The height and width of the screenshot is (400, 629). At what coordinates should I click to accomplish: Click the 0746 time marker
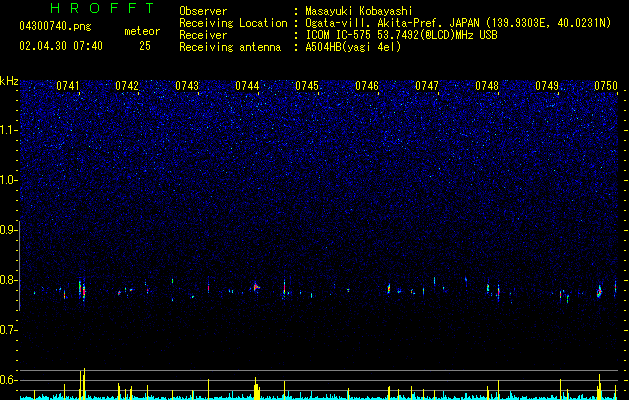tap(367, 86)
